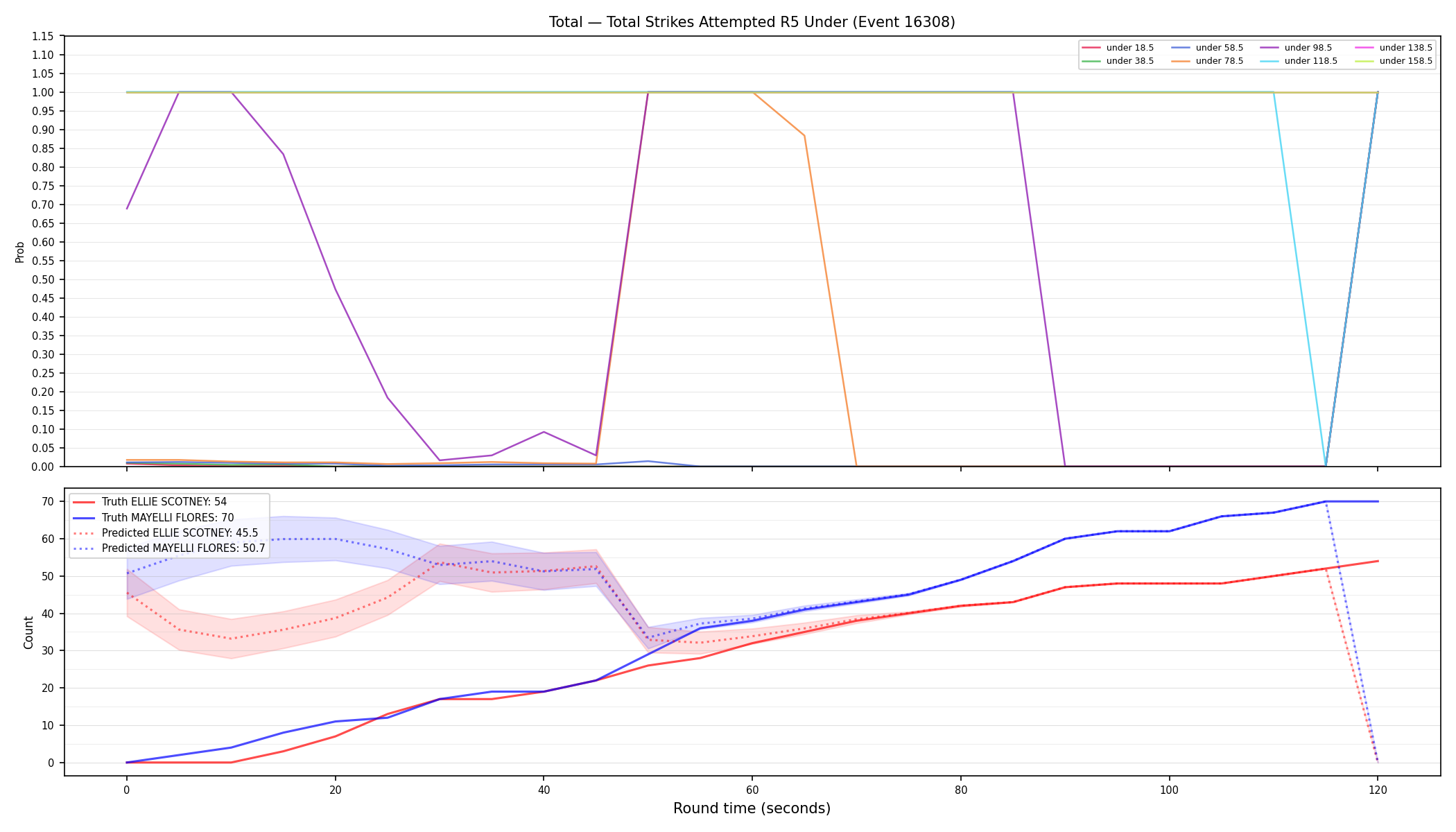The height and width of the screenshot is (832, 1456).
Task: Select the 'under 58.5' legend entry
Action: (1207, 48)
